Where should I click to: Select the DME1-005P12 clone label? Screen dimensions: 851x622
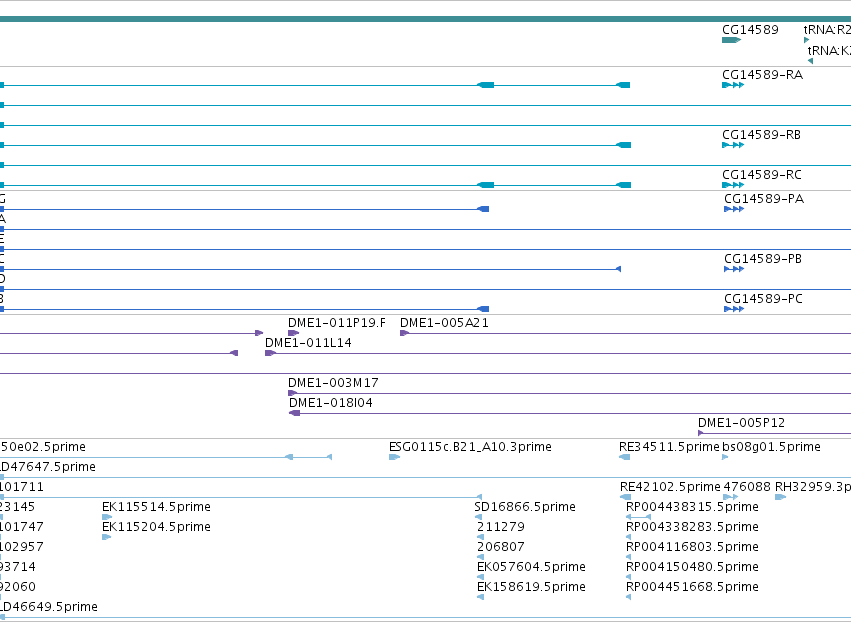point(741,423)
